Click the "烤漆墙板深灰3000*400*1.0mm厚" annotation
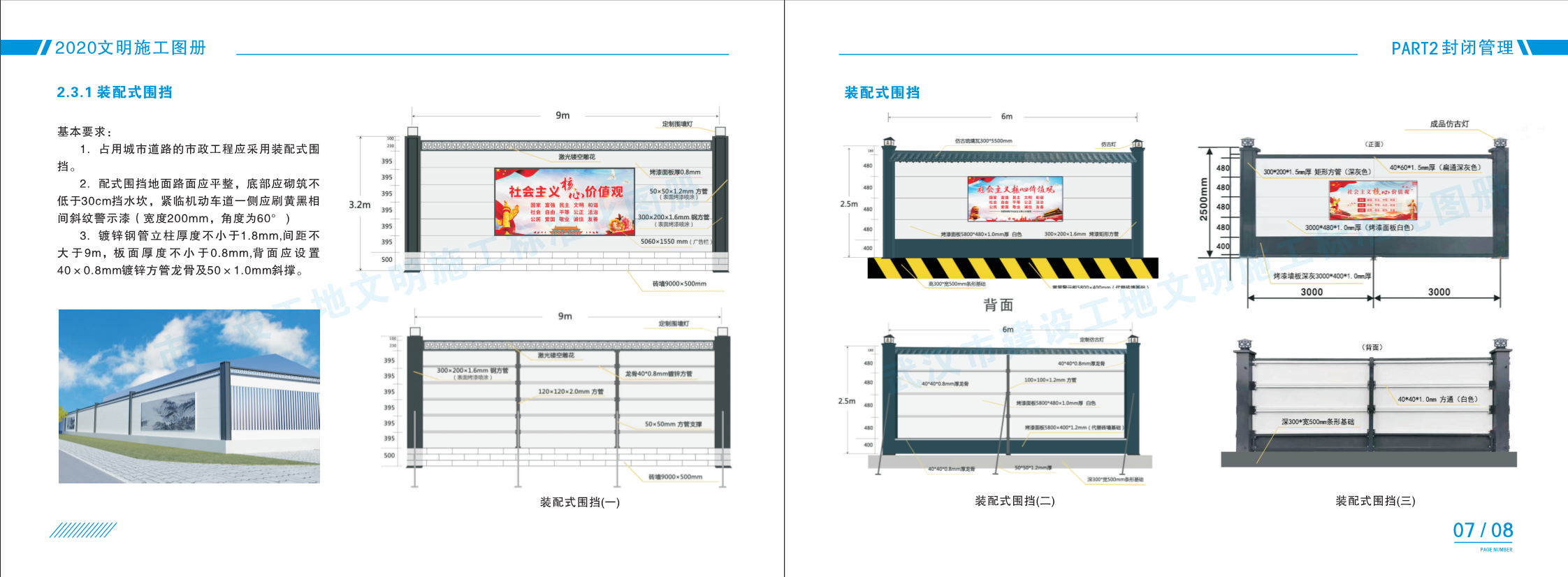1568x577 pixels. tap(1322, 276)
